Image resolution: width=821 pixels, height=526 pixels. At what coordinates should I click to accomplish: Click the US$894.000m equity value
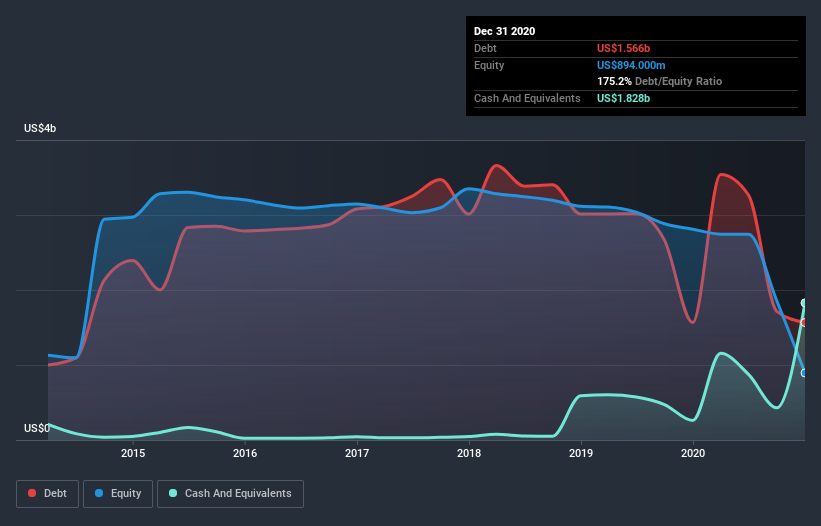(631, 65)
